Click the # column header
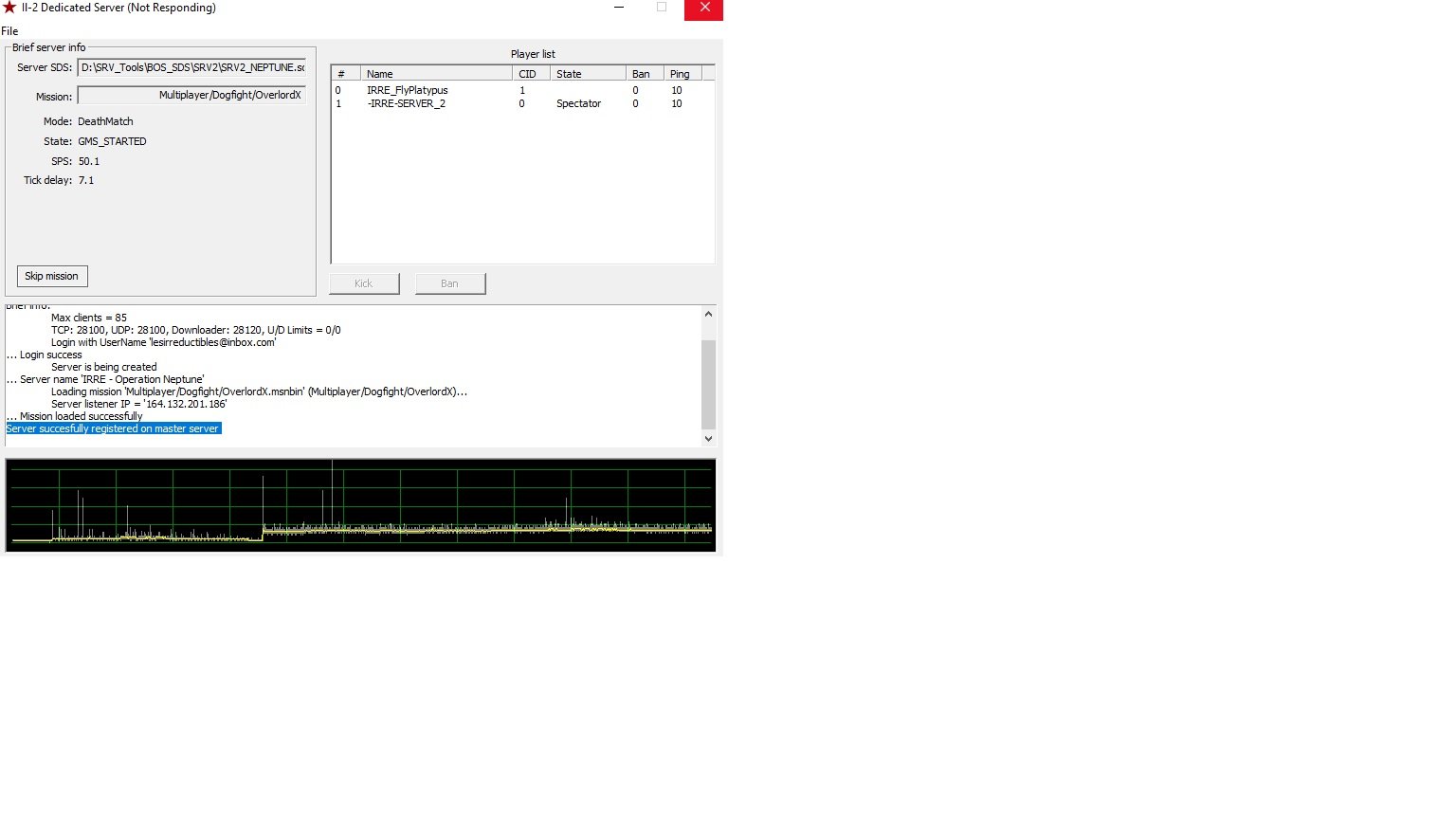The image size is (1456, 819). pyautogui.click(x=346, y=73)
